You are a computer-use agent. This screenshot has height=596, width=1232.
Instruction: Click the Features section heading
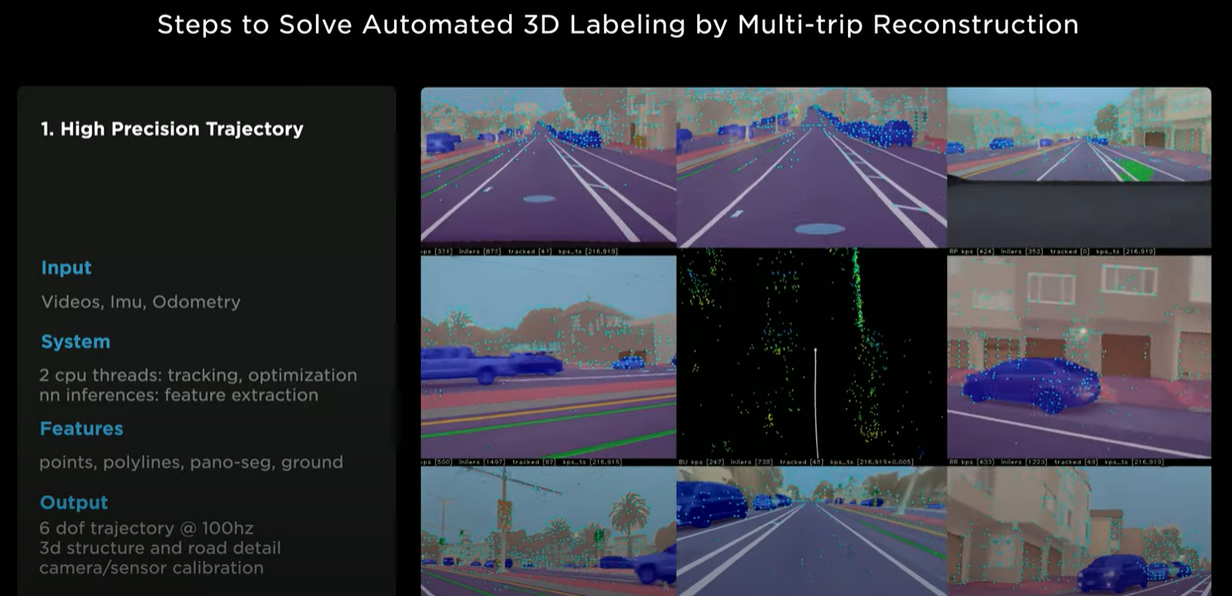pyautogui.click(x=82, y=428)
